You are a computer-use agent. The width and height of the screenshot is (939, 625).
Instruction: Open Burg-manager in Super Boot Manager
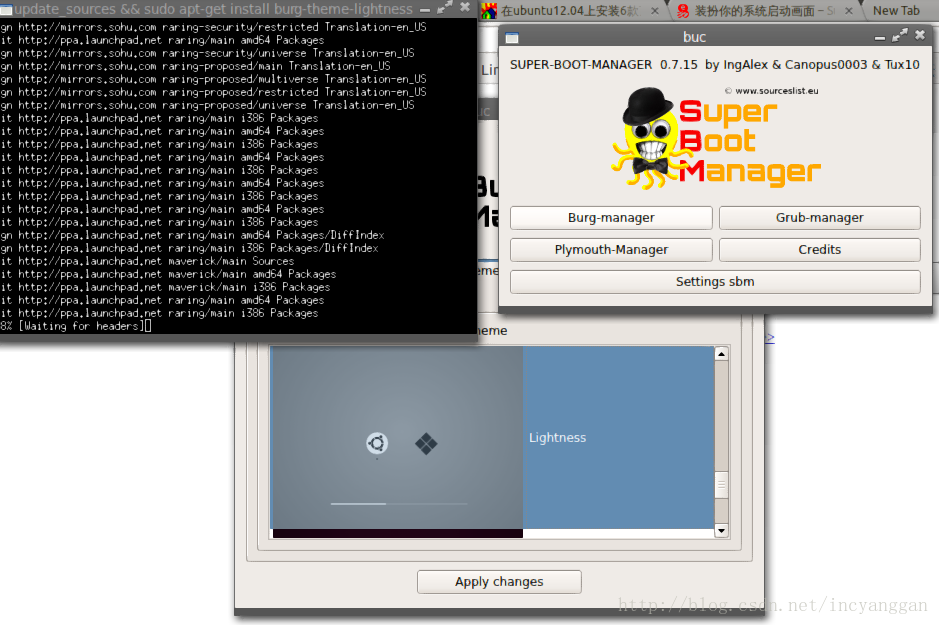[x=611, y=218]
